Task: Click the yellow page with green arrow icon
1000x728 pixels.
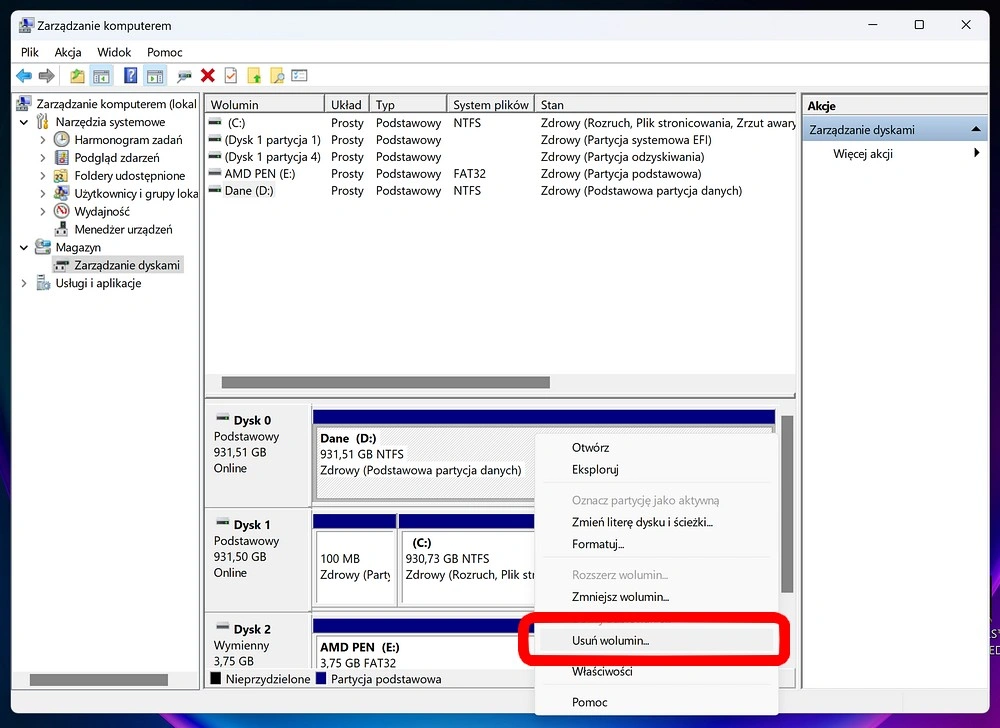Action: 254,76
